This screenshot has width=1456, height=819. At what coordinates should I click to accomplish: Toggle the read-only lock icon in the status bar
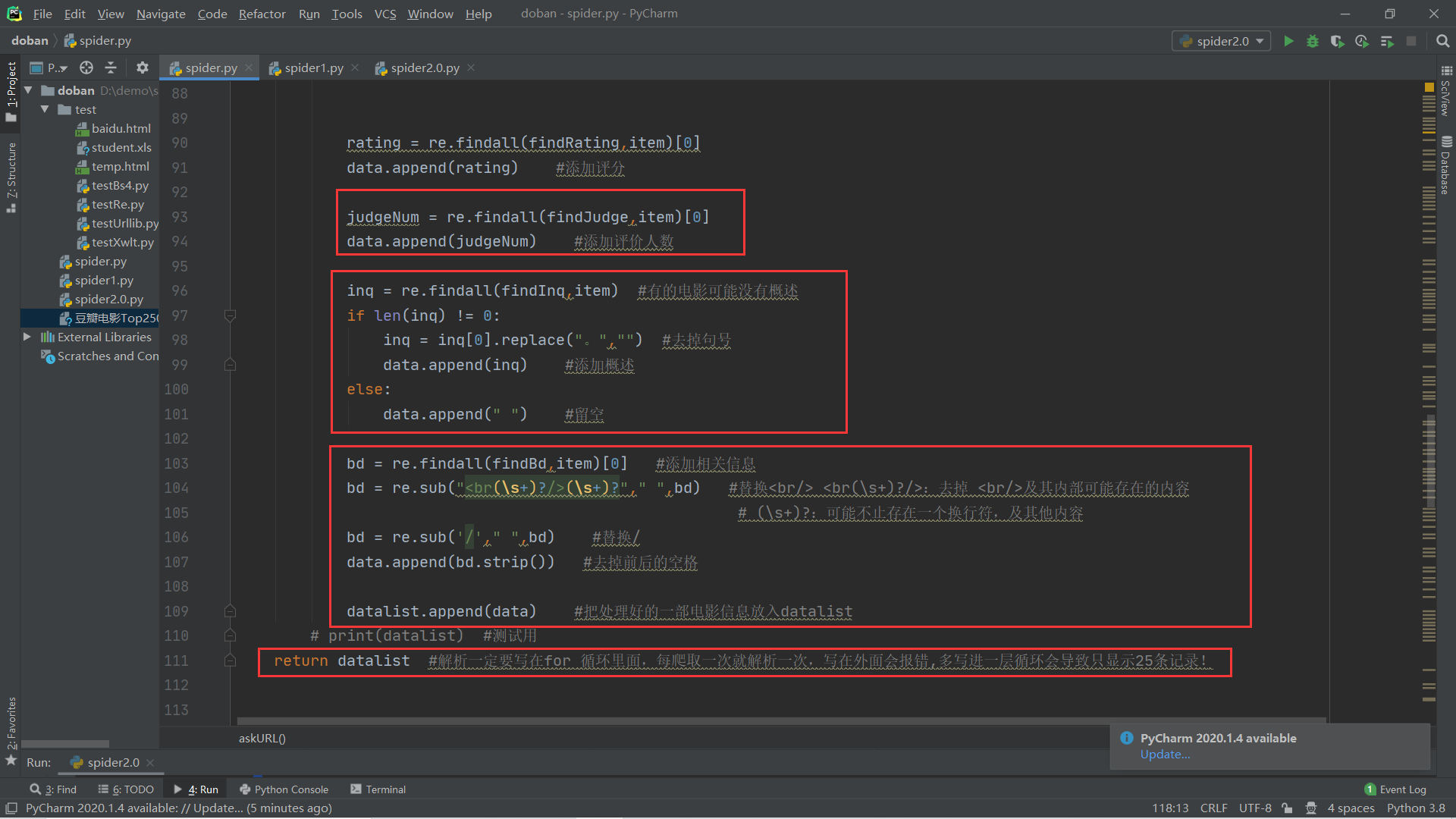(x=1287, y=808)
